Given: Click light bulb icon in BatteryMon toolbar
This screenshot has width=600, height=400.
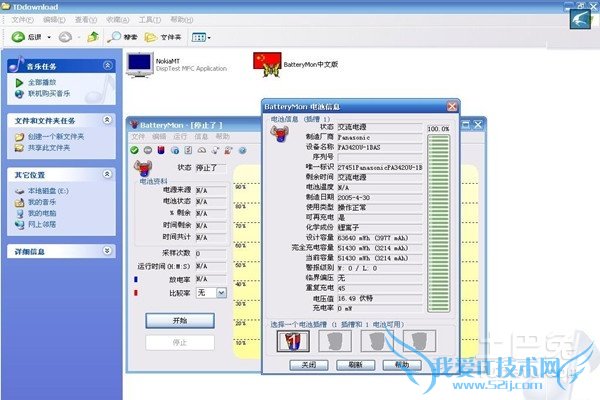Looking at the screenshot, I should coord(215,150).
